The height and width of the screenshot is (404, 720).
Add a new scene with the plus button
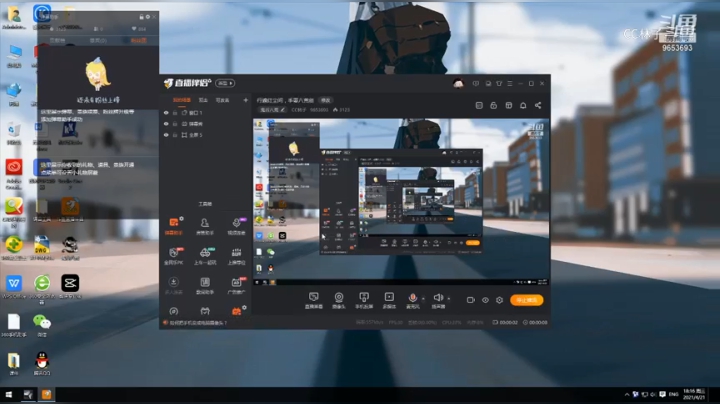click(246, 100)
